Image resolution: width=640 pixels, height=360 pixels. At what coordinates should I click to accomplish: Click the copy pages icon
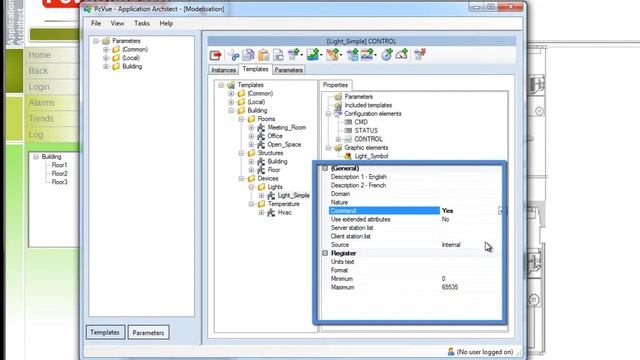coord(248,55)
